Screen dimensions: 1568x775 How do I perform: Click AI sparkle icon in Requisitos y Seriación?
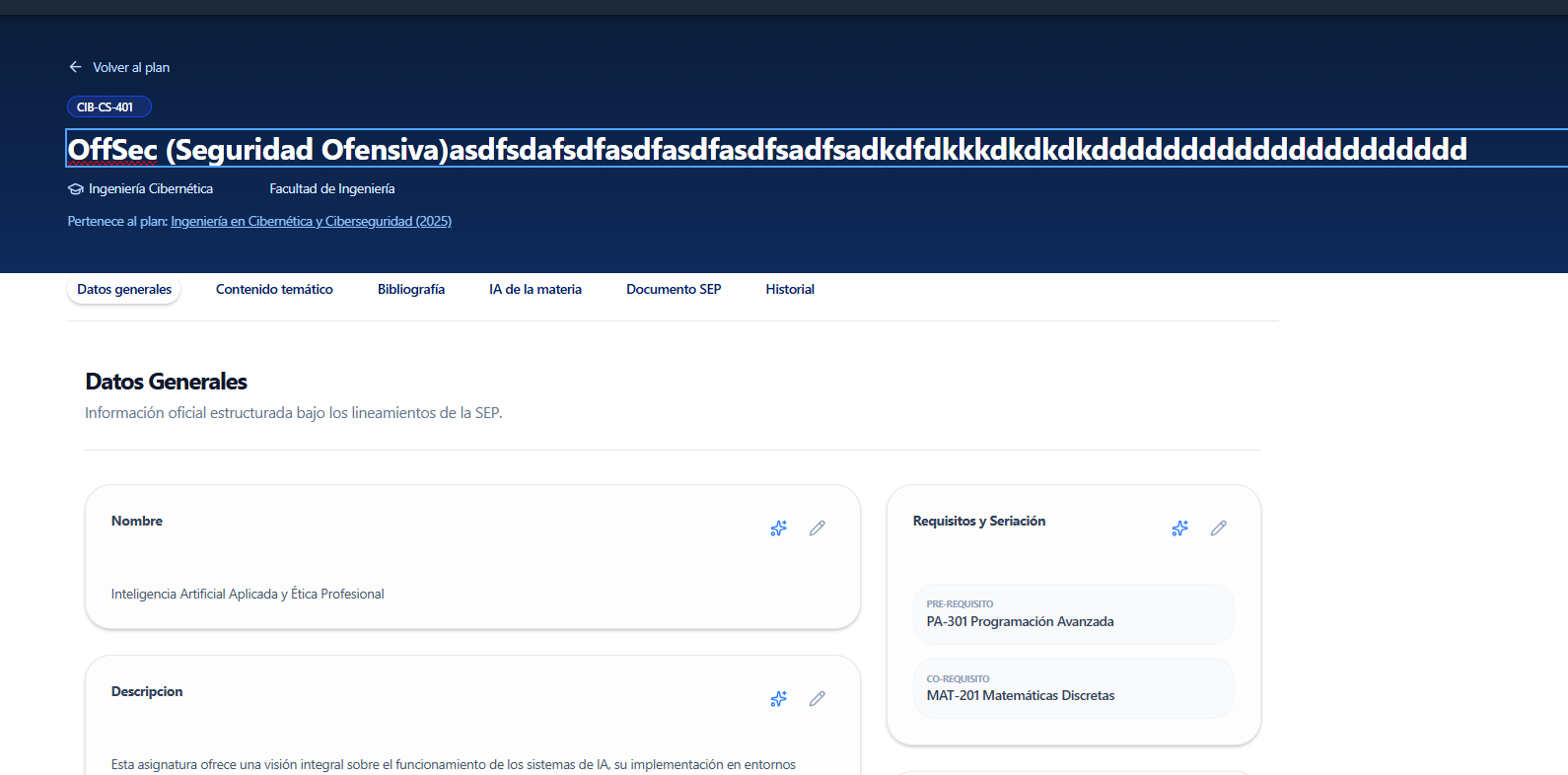(x=1179, y=528)
